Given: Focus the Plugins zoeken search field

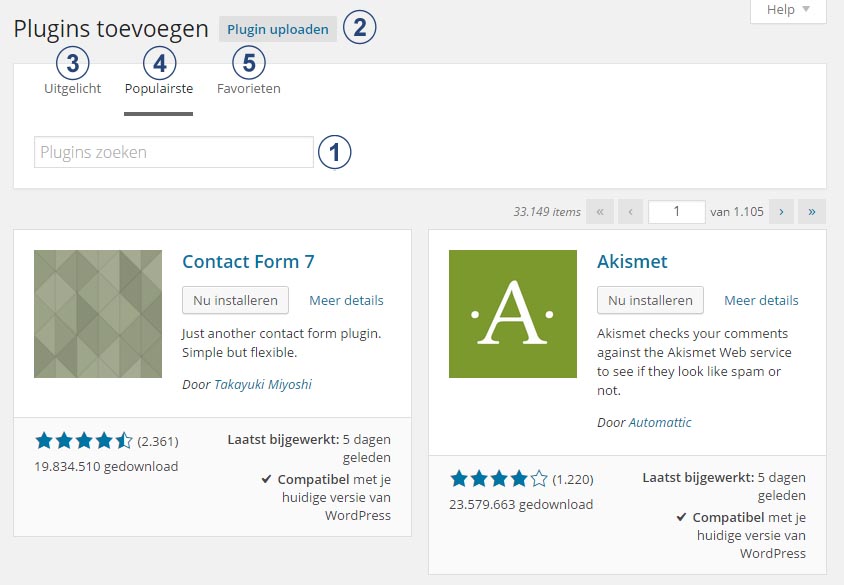Looking at the screenshot, I should point(174,152).
